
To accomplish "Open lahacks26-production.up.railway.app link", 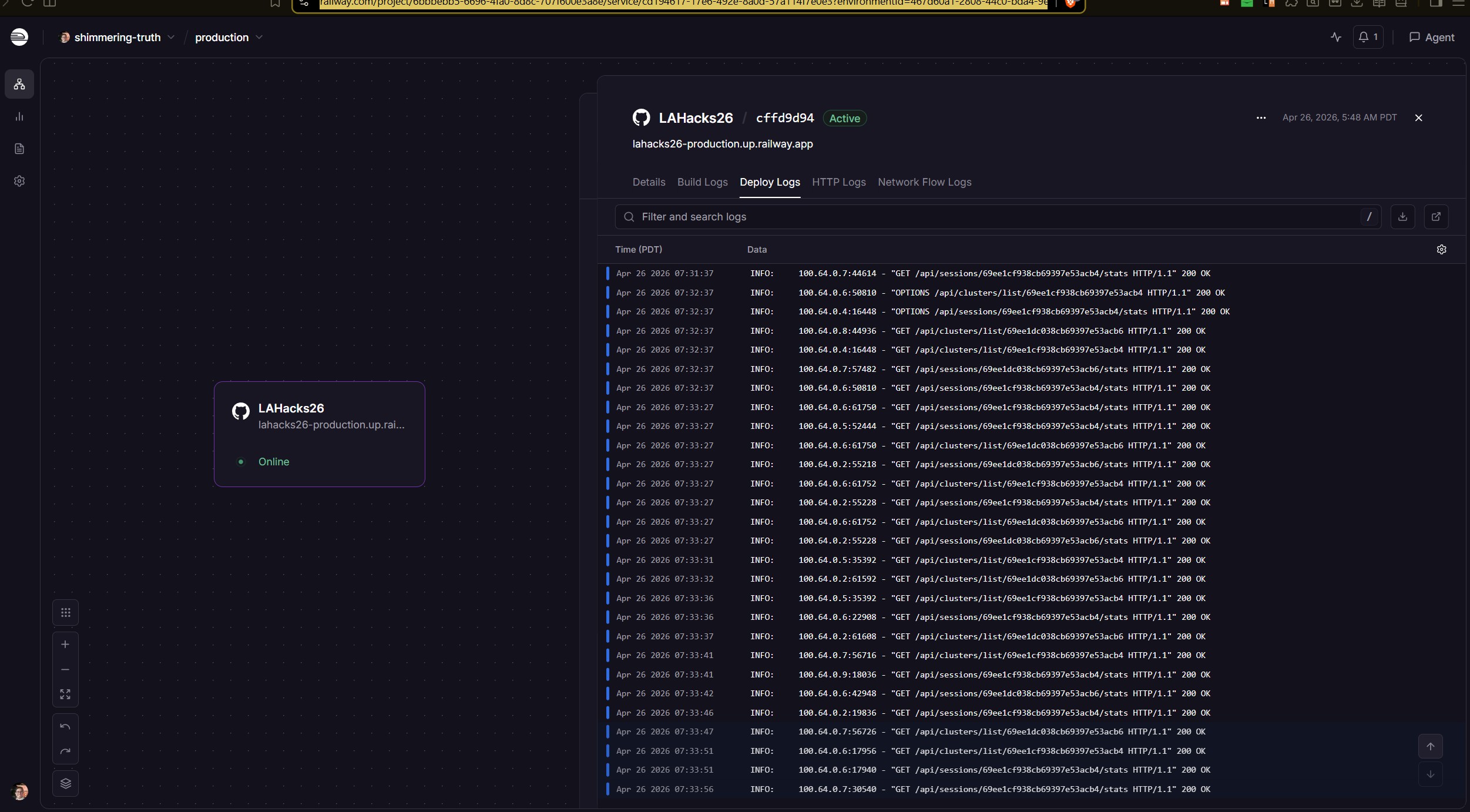I will click(722, 144).
